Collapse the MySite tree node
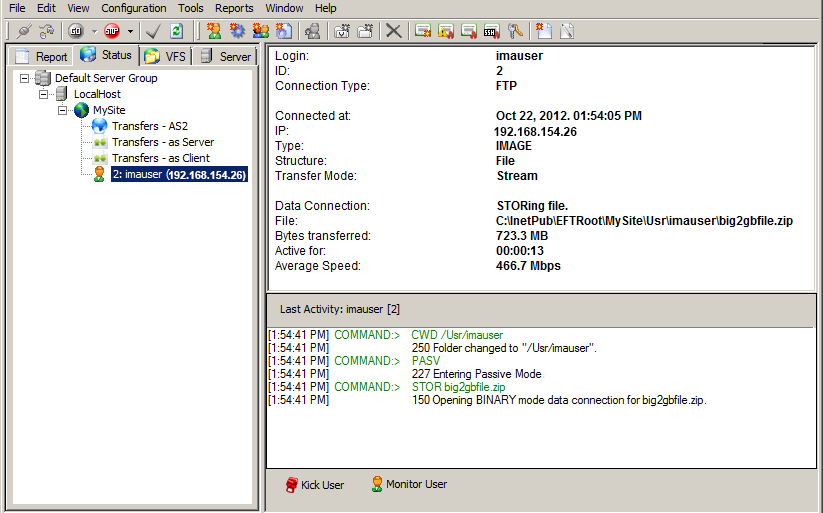 (x=63, y=110)
